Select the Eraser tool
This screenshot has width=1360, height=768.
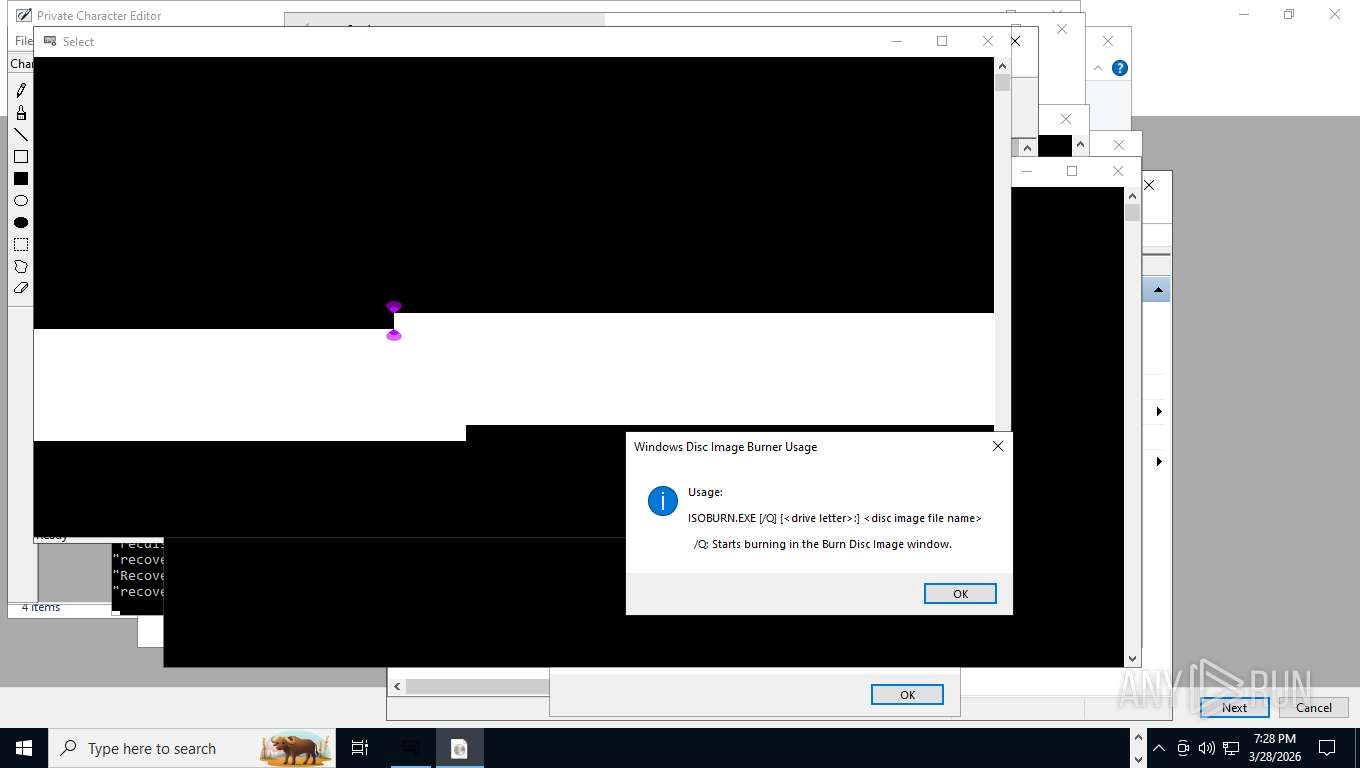[x=21, y=288]
